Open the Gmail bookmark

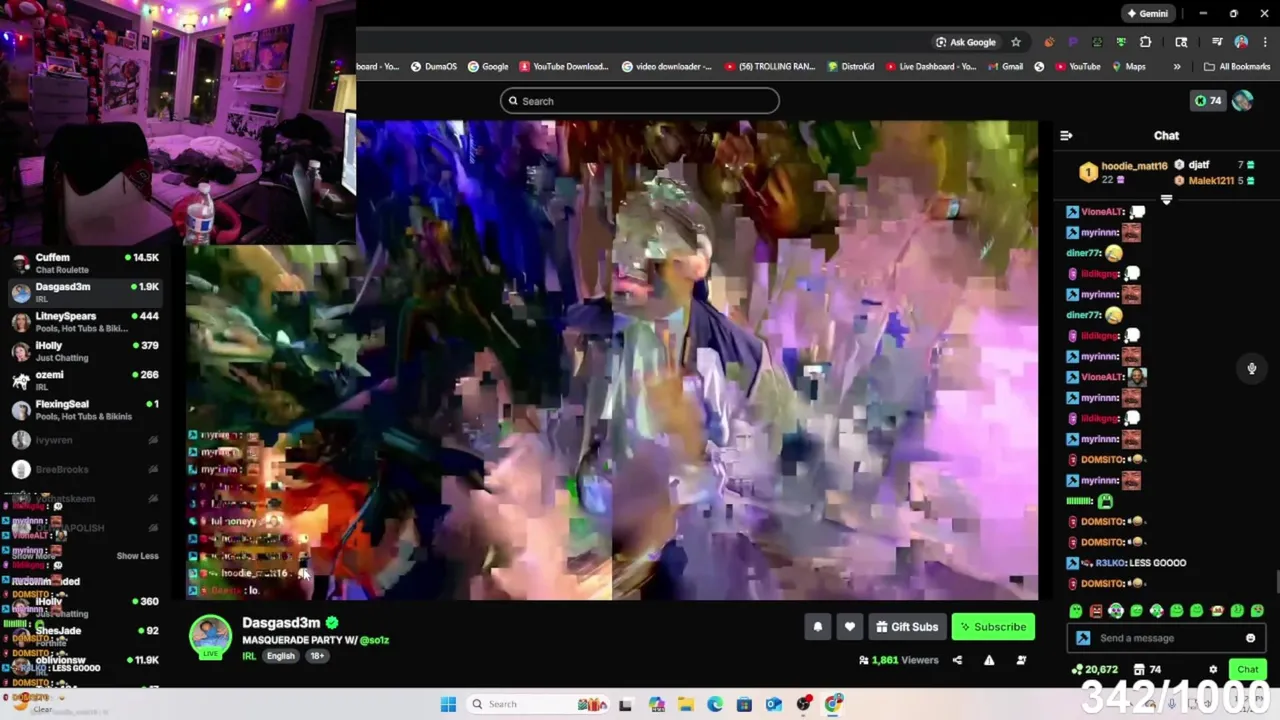pyautogui.click(x=1006, y=67)
